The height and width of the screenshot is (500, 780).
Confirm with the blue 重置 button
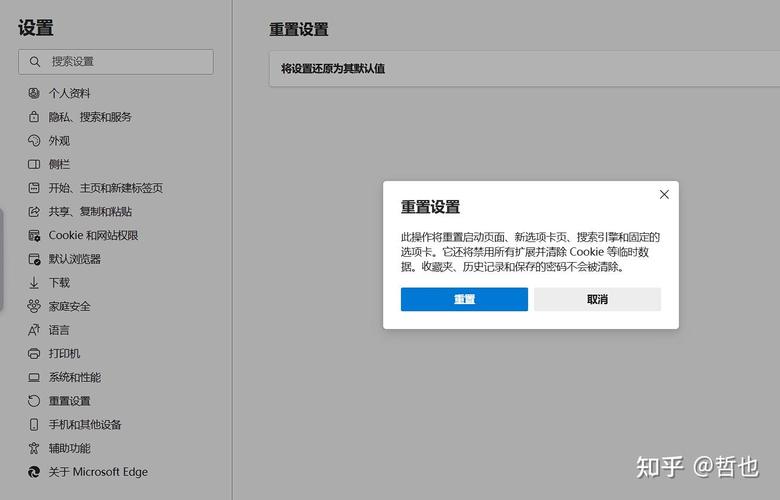pos(464,299)
